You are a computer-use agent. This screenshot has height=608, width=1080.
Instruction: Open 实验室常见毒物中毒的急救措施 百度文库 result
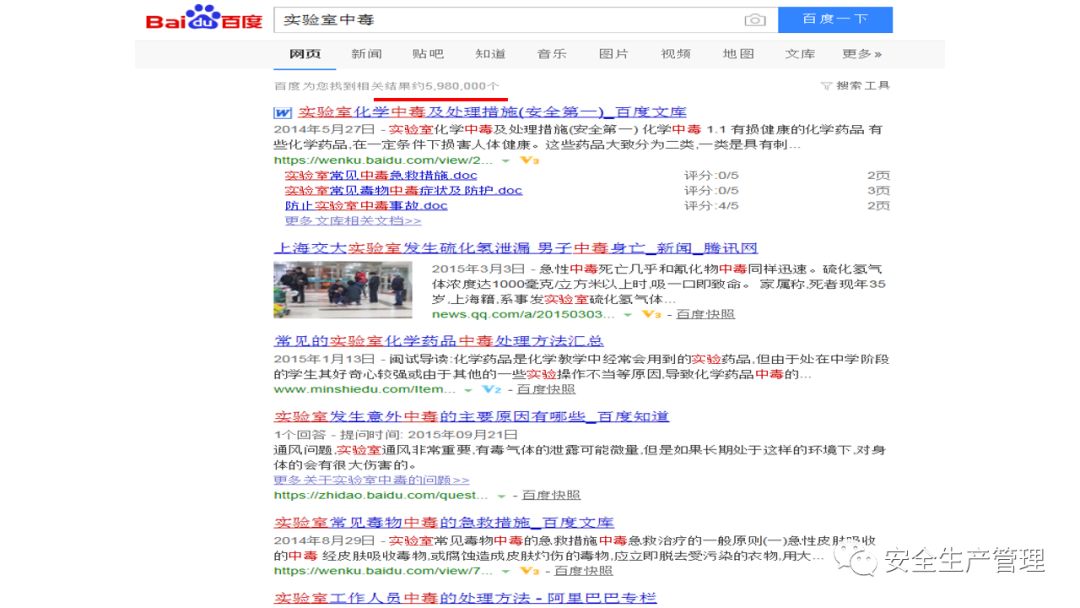click(444, 523)
